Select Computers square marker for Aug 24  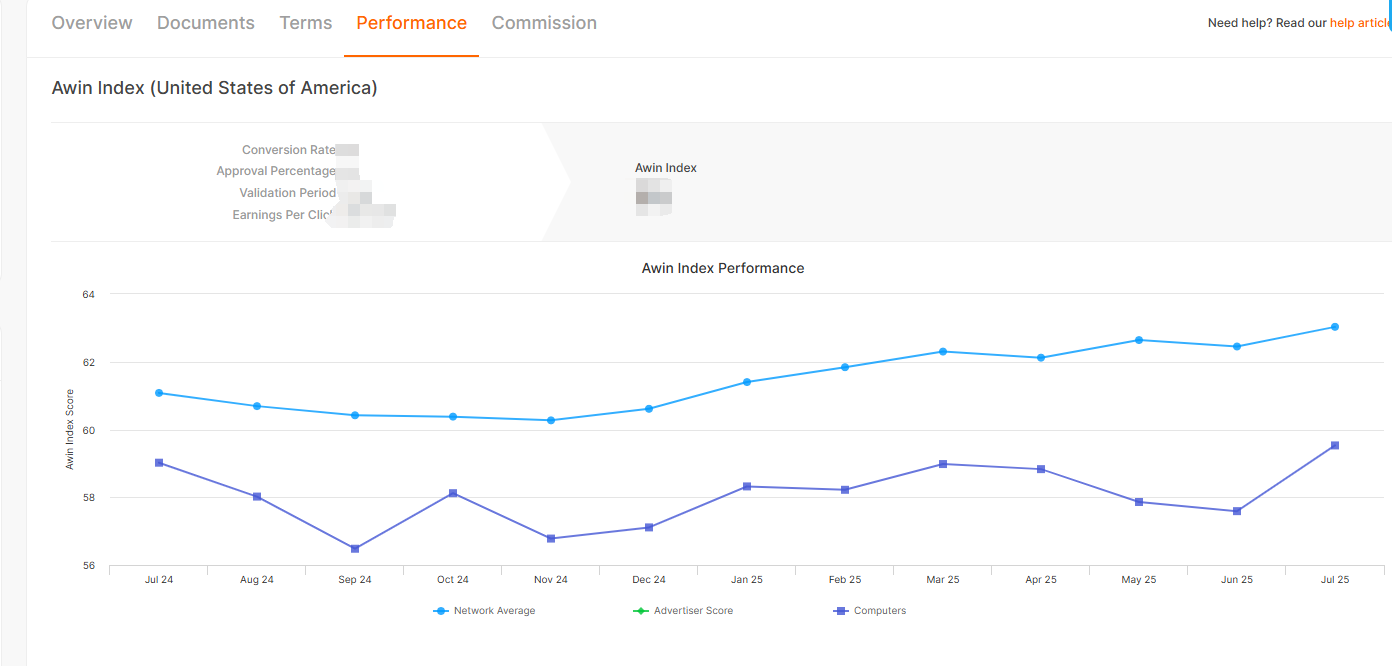pyautogui.click(x=257, y=497)
